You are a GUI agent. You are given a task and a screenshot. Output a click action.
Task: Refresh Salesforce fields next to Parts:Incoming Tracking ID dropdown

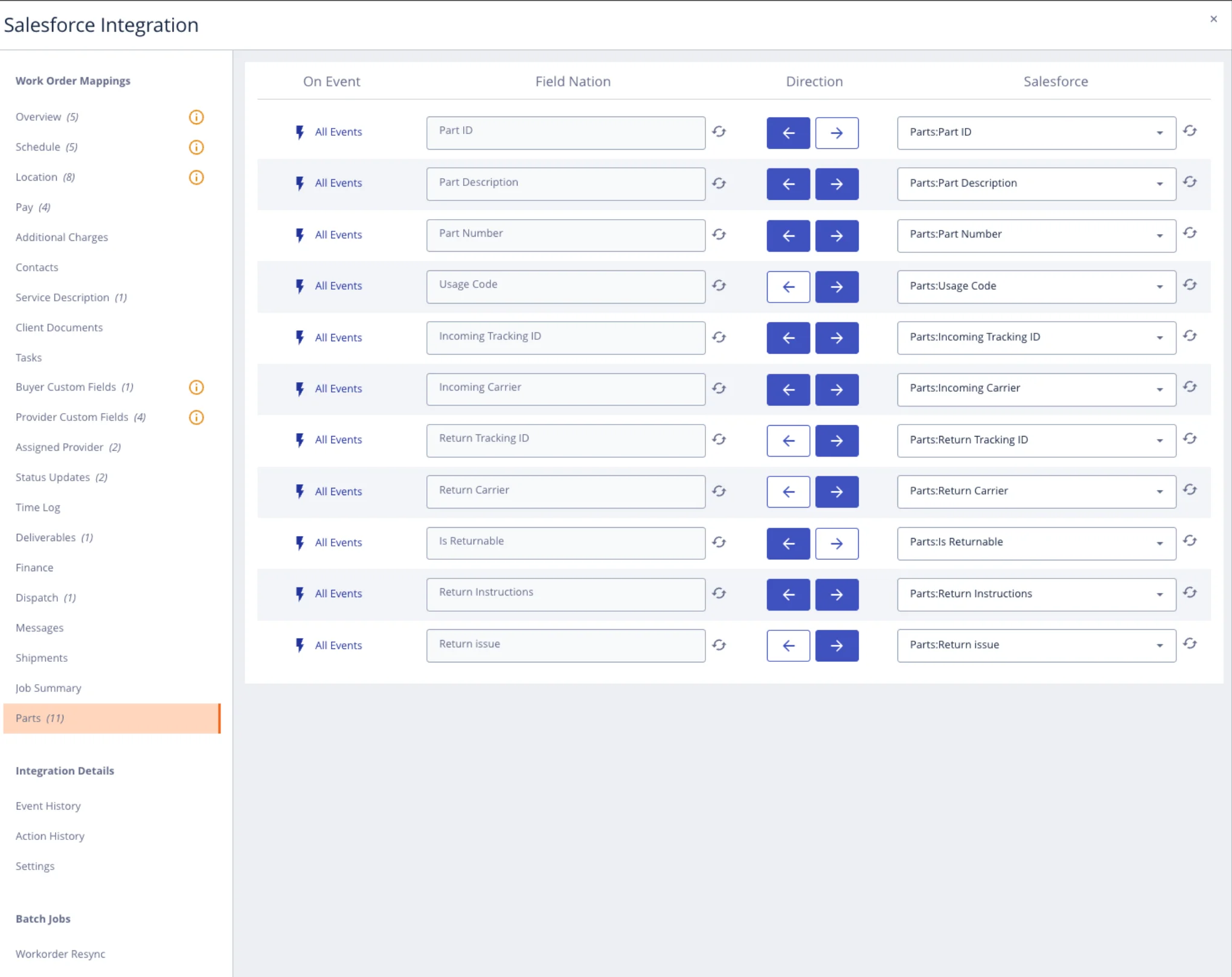point(1190,336)
